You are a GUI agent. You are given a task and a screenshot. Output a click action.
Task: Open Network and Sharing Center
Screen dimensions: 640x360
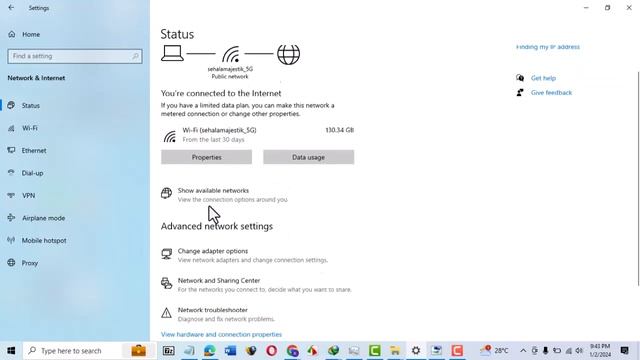pos(219,280)
